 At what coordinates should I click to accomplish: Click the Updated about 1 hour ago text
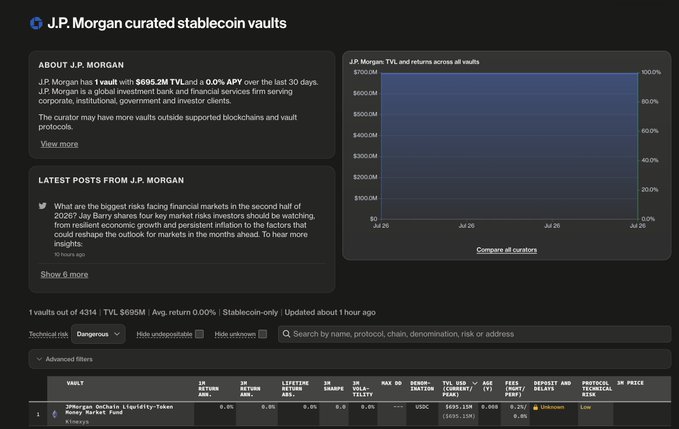point(330,312)
